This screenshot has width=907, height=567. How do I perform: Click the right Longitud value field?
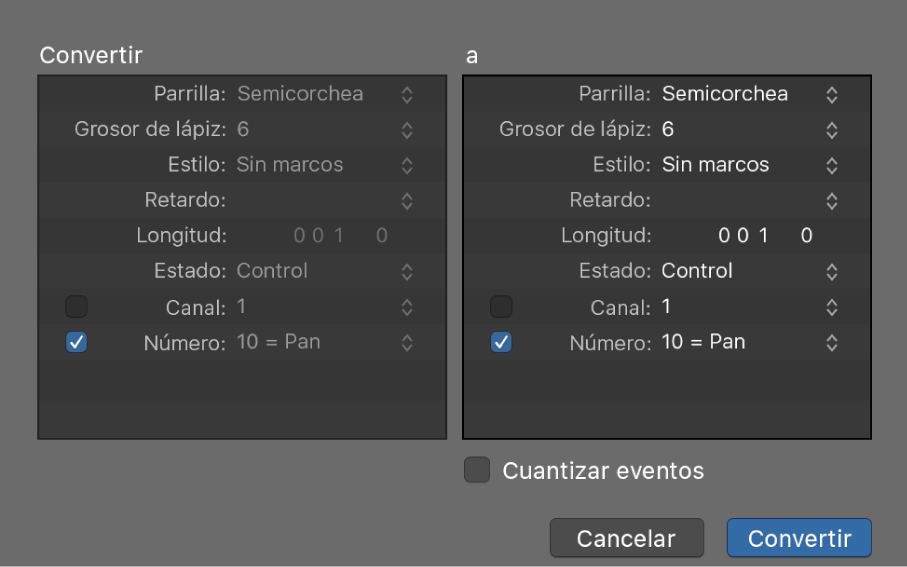tap(764, 236)
